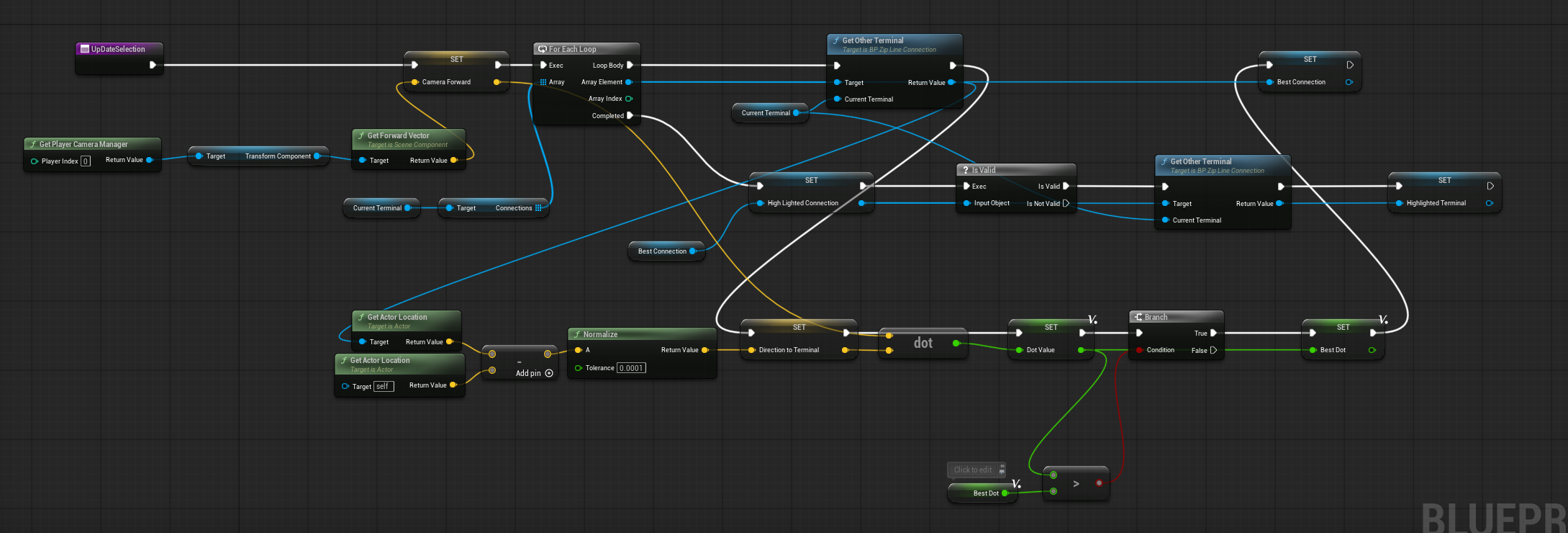The width and height of the screenshot is (1568, 533).
Task: Select the Best Dot variable getter node
Action: tap(982, 493)
